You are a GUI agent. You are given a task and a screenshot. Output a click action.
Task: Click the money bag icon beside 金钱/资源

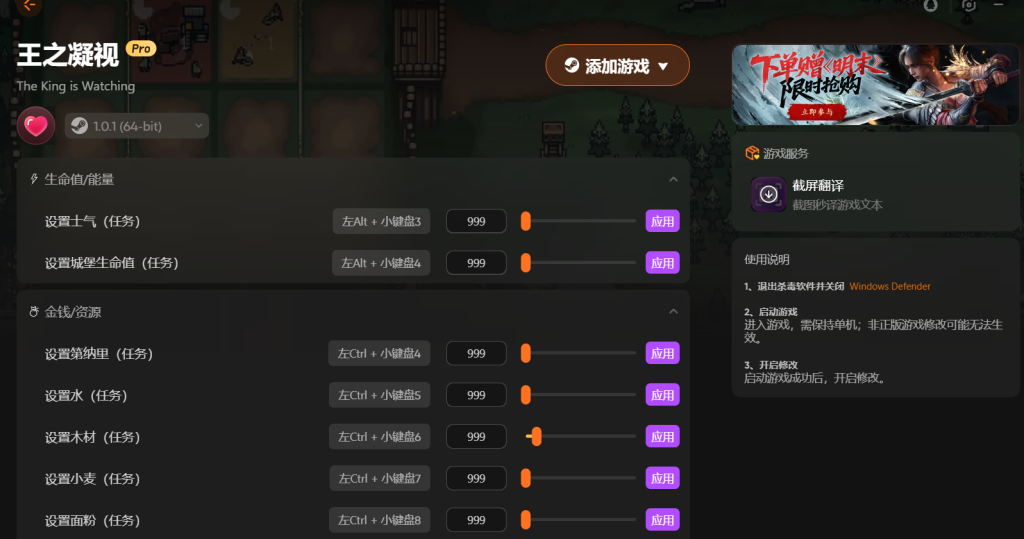click(34, 312)
